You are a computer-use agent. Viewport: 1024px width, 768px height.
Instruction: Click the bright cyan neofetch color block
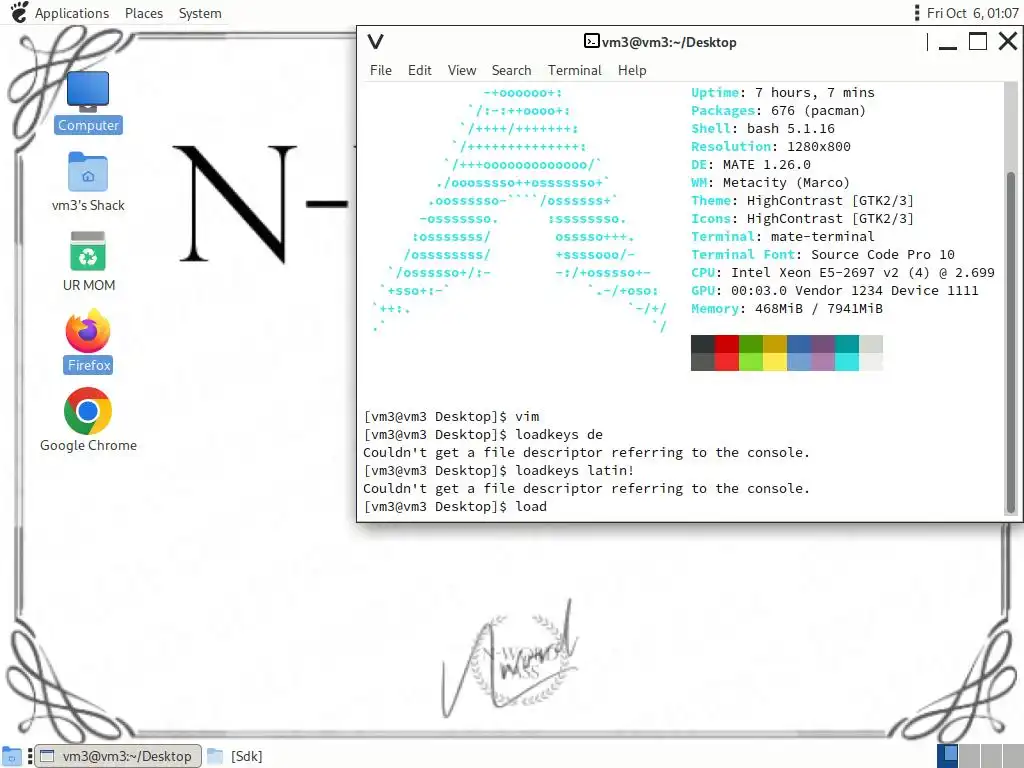[847, 362]
